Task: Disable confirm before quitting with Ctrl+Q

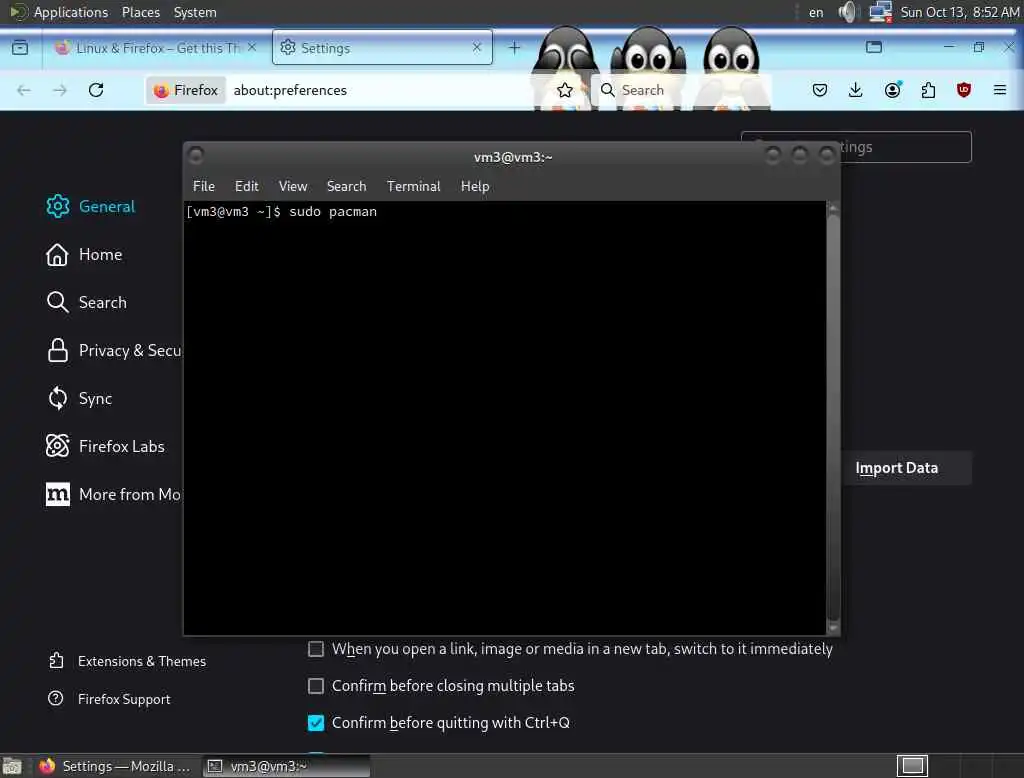Action: 315,722
